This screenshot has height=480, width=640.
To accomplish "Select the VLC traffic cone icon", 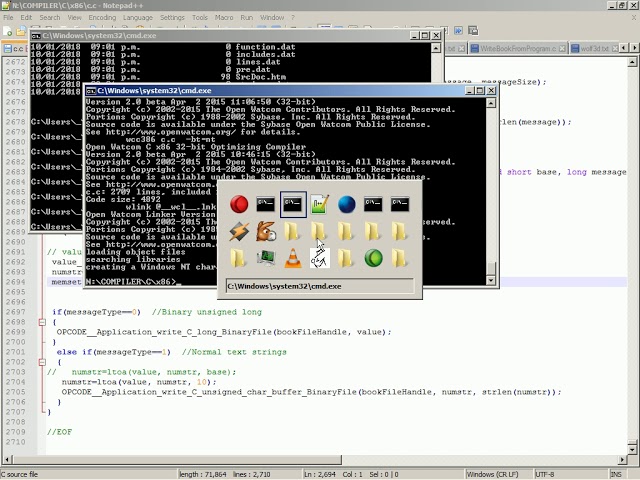I will click(293, 258).
